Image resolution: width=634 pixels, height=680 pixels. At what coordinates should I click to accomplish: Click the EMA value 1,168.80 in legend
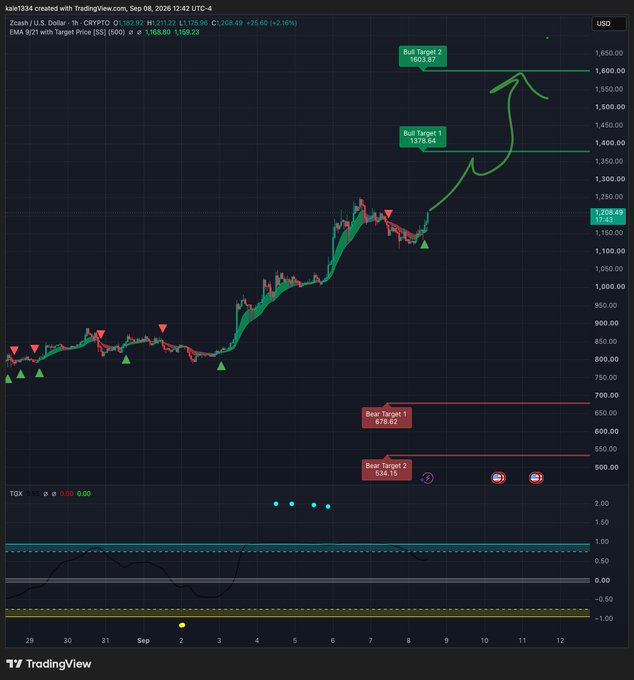coord(158,32)
